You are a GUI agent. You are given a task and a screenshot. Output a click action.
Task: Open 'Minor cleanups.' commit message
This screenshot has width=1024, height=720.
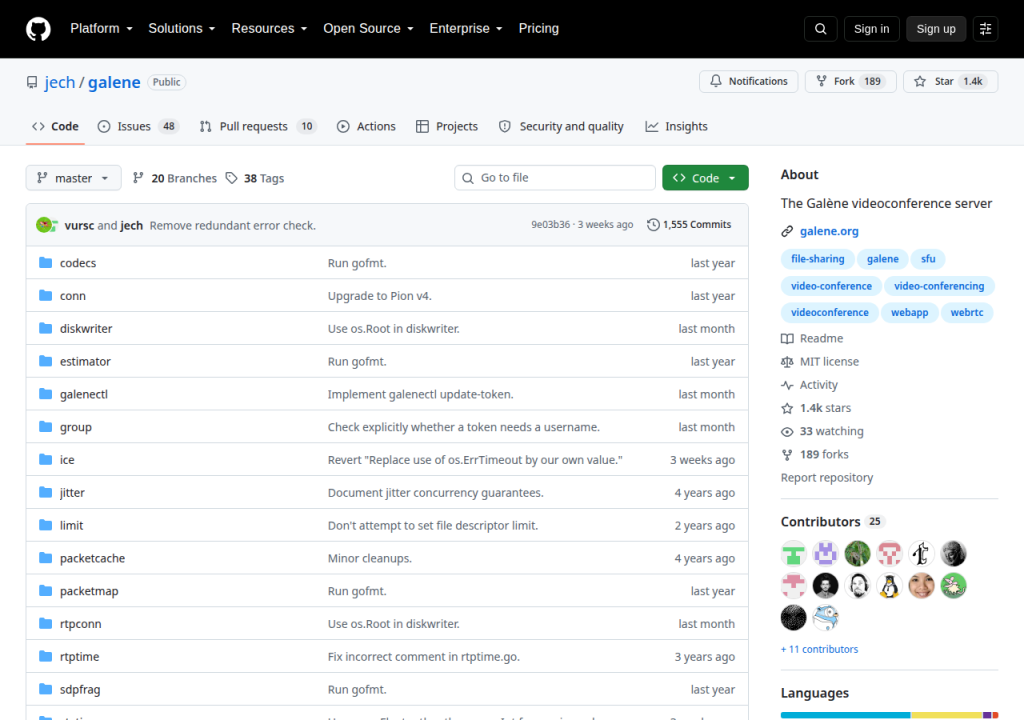370,559
